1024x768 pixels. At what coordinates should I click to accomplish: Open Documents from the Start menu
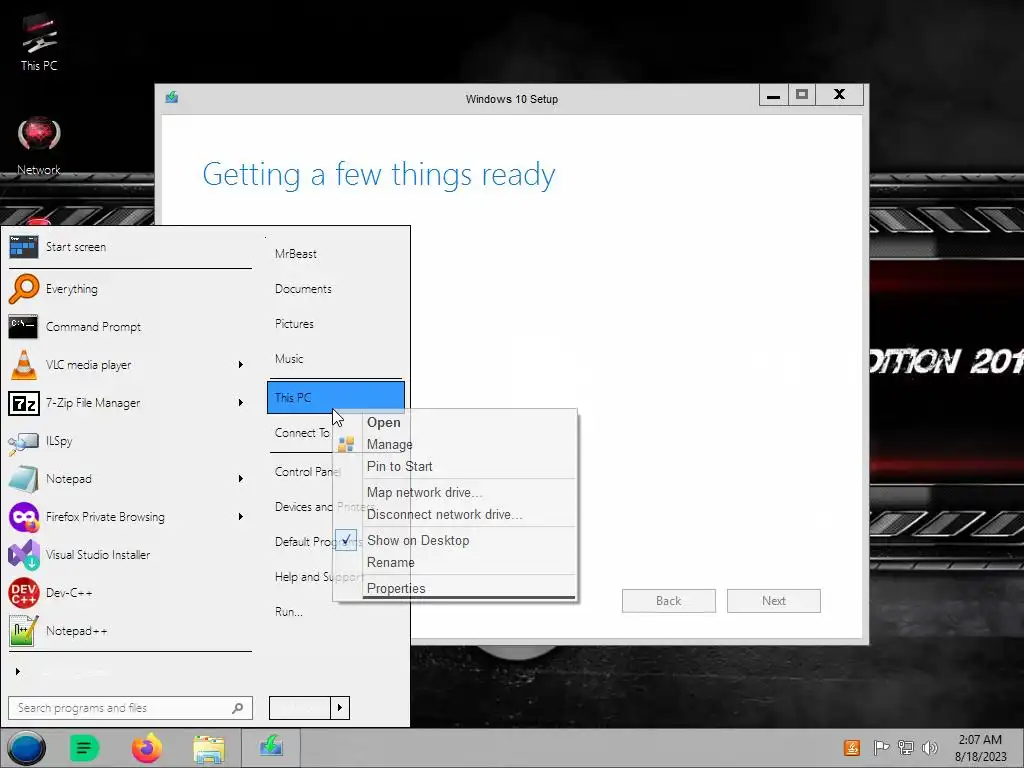[x=303, y=289]
